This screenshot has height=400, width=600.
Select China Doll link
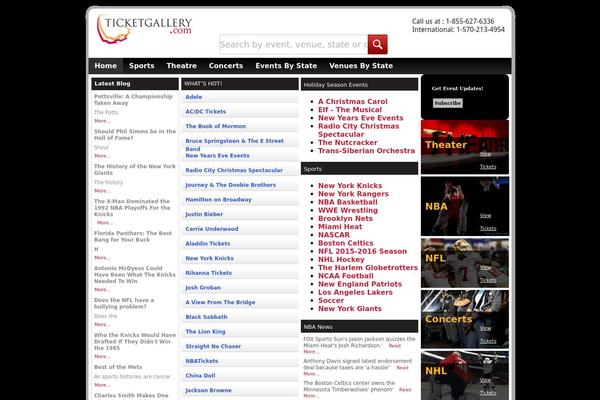[x=200, y=376]
